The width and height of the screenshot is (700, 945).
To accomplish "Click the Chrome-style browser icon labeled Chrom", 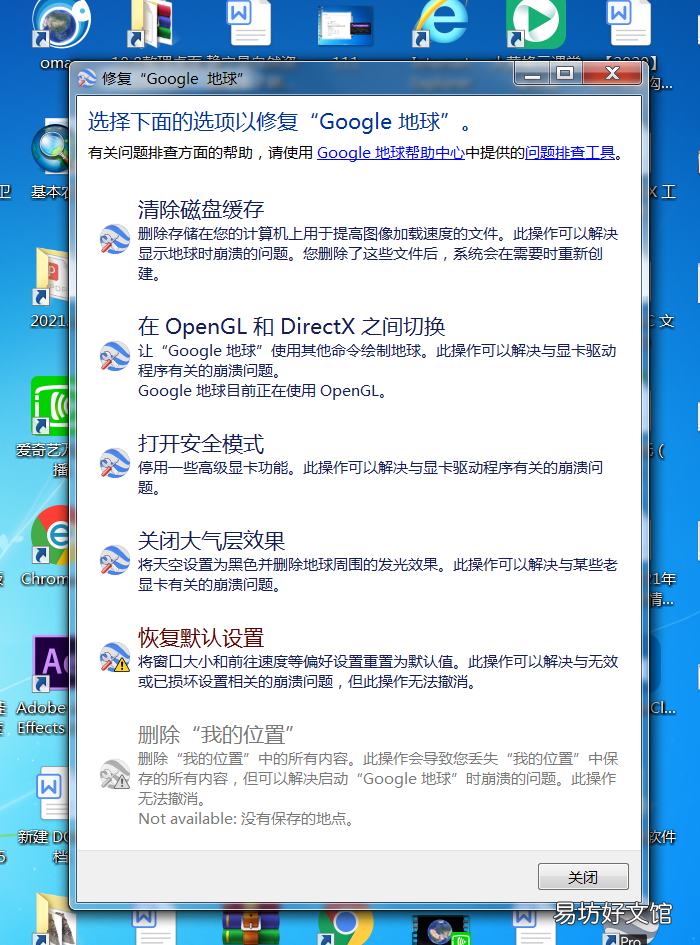I will pos(52,535).
